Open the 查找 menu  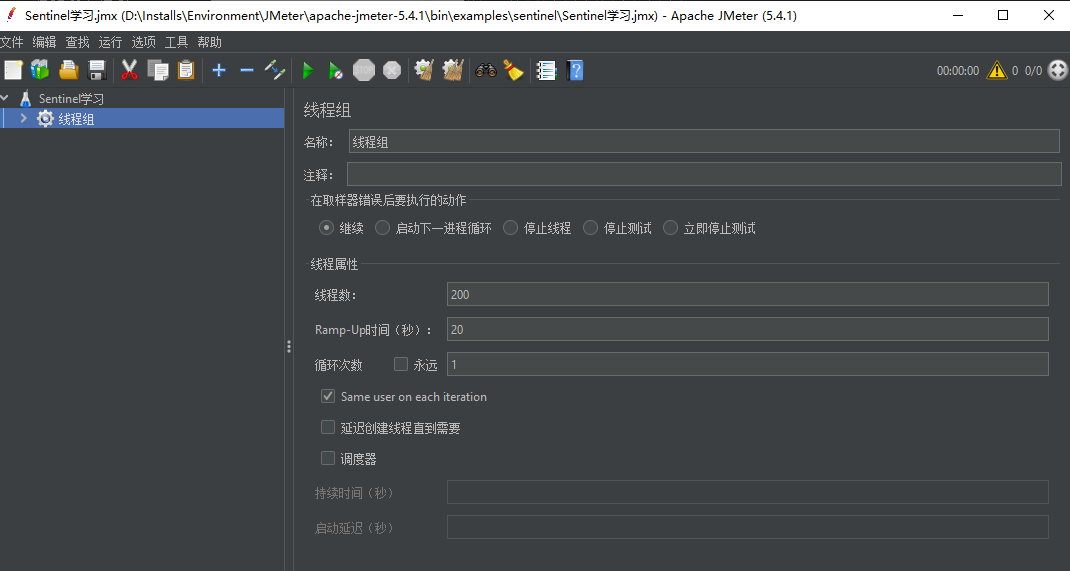click(77, 42)
